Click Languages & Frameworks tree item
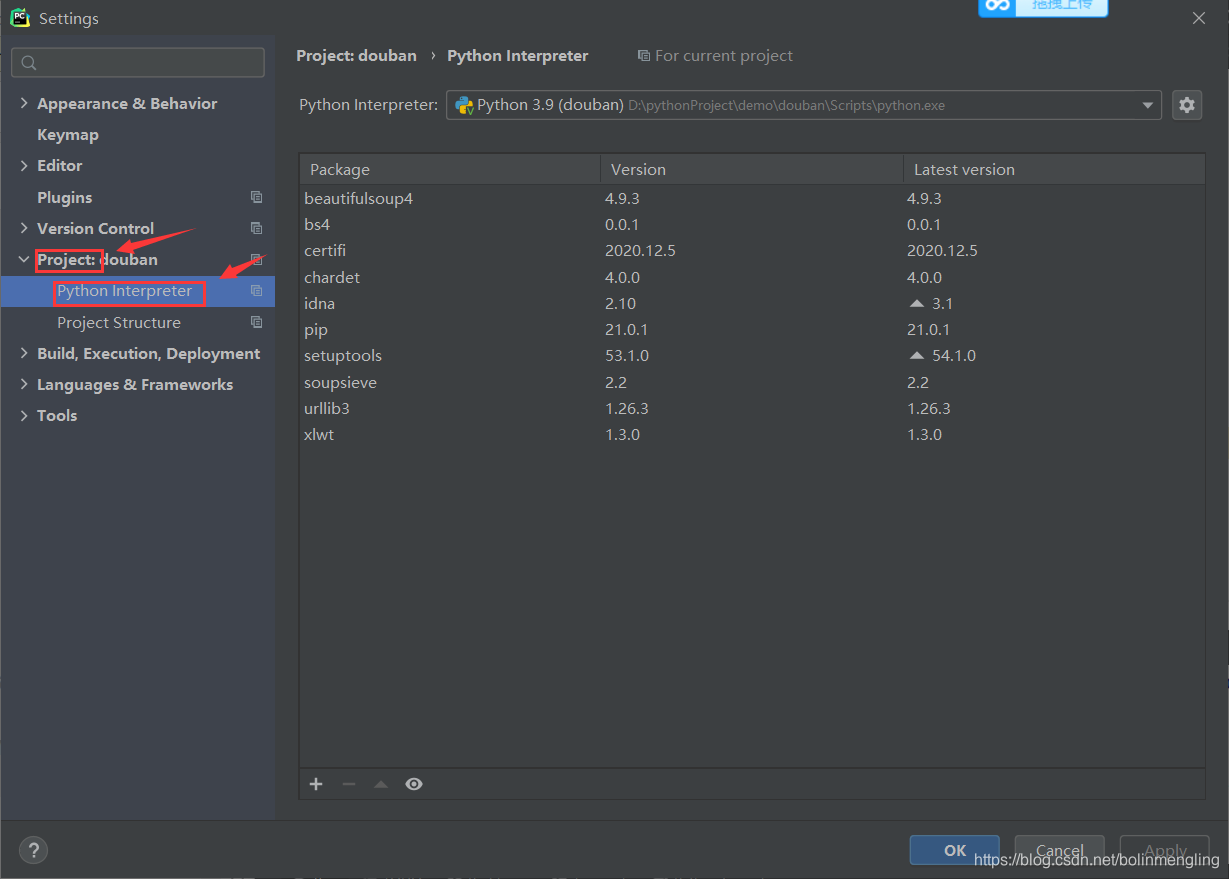Image resolution: width=1229 pixels, height=879 pixels. [135, 384]
